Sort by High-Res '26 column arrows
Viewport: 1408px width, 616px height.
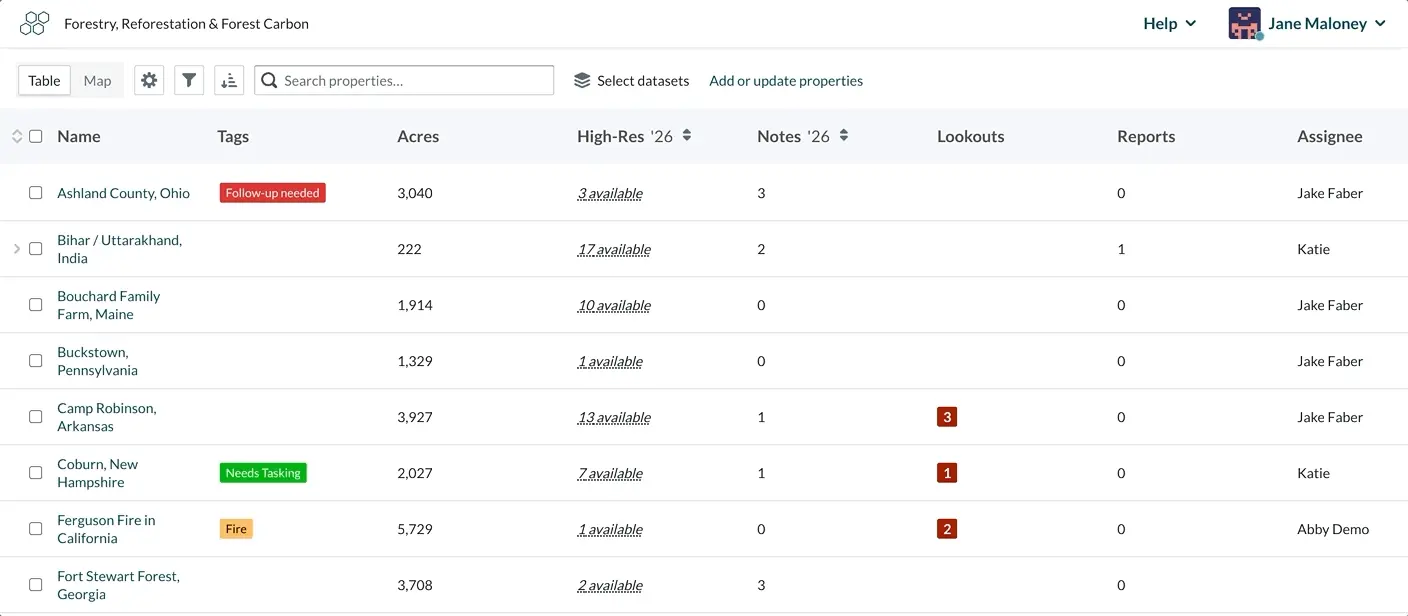tap(687, 135)
